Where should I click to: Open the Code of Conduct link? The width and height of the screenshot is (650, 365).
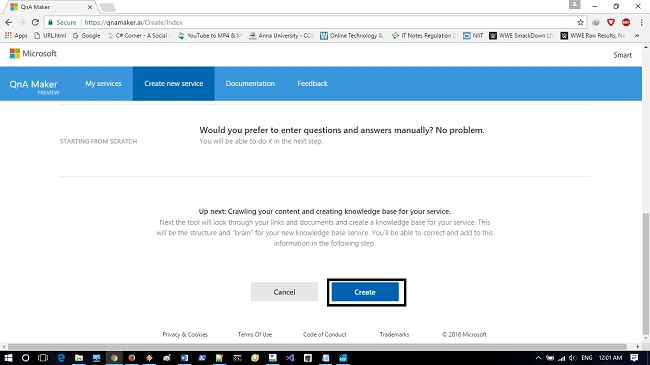325,334
